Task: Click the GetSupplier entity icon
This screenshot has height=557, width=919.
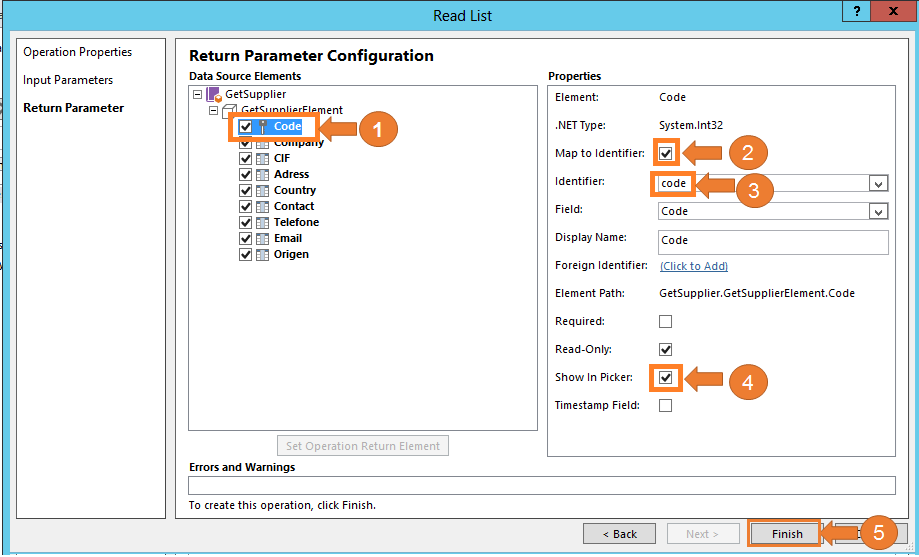Action: click(x=213, y=95)
